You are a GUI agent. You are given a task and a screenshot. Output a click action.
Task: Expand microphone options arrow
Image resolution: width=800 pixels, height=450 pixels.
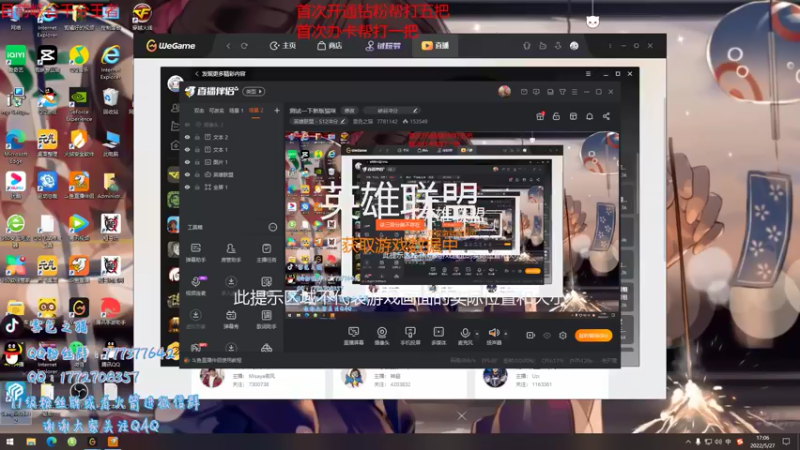pos(477,334)
